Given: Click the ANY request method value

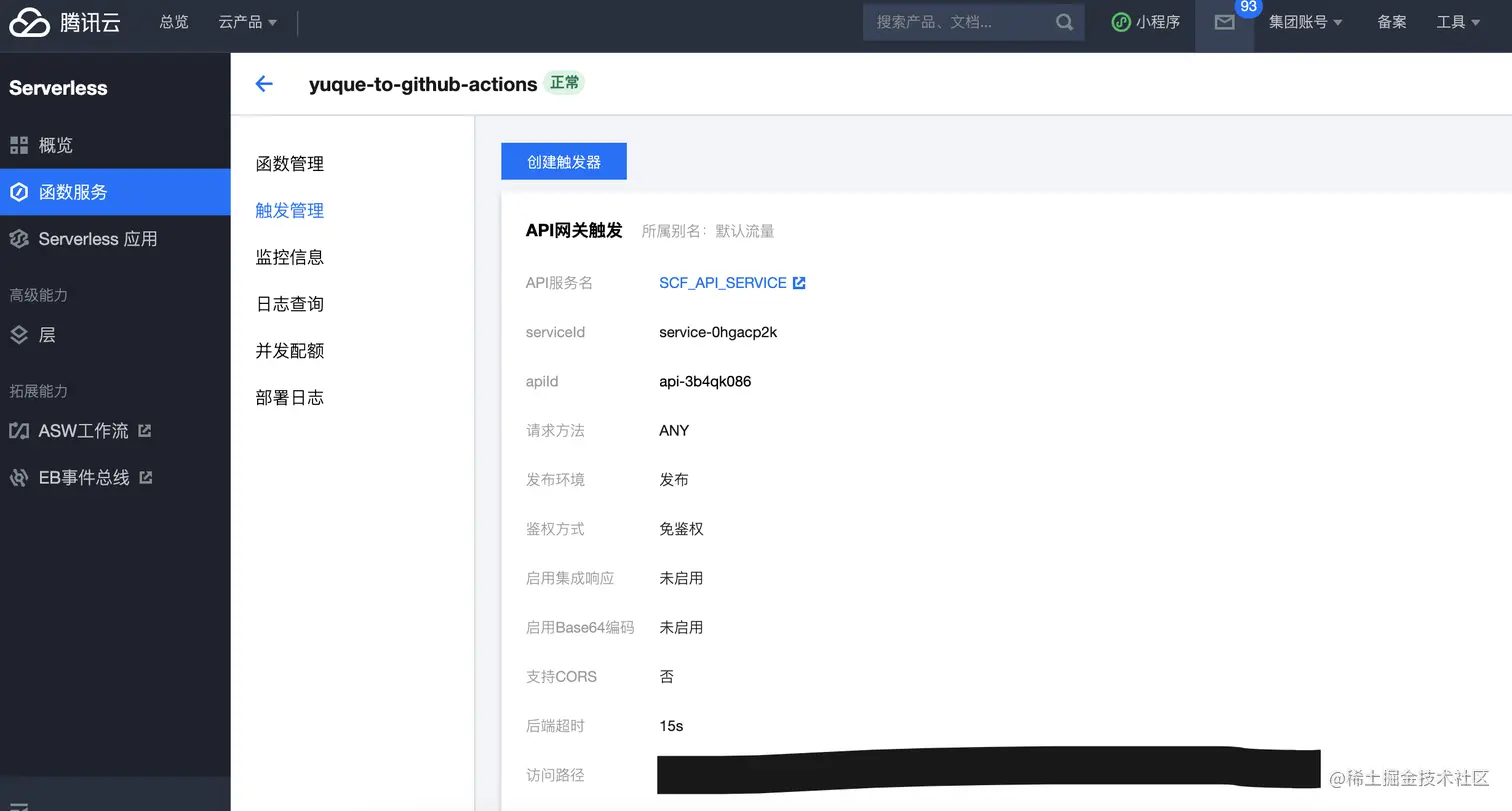Looking at the screenshot, I should coord(674,430).
